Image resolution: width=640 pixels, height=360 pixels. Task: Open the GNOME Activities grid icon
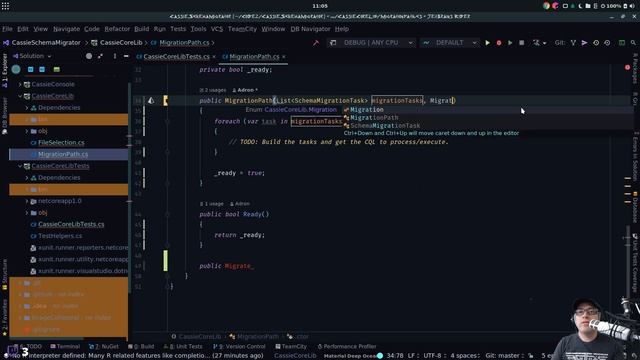[x=5, y=6]
